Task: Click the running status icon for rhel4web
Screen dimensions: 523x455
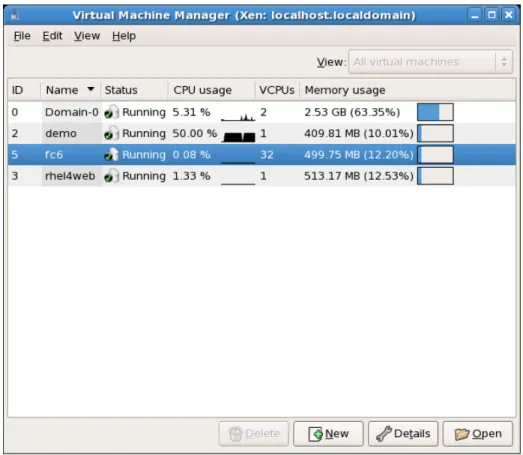Action: point(111,176)
